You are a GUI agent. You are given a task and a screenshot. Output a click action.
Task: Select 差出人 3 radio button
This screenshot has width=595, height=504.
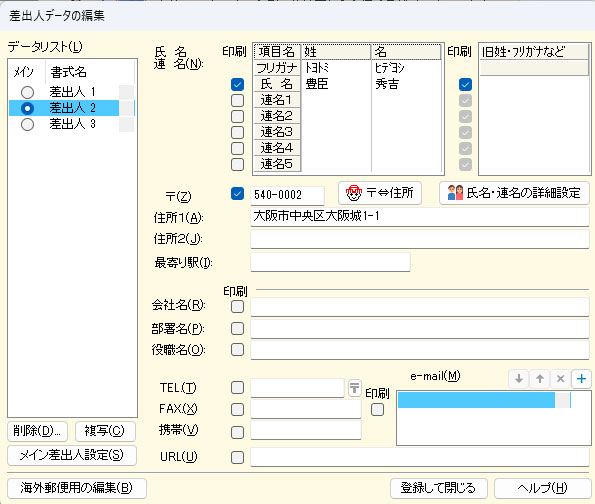click(27, 124)
